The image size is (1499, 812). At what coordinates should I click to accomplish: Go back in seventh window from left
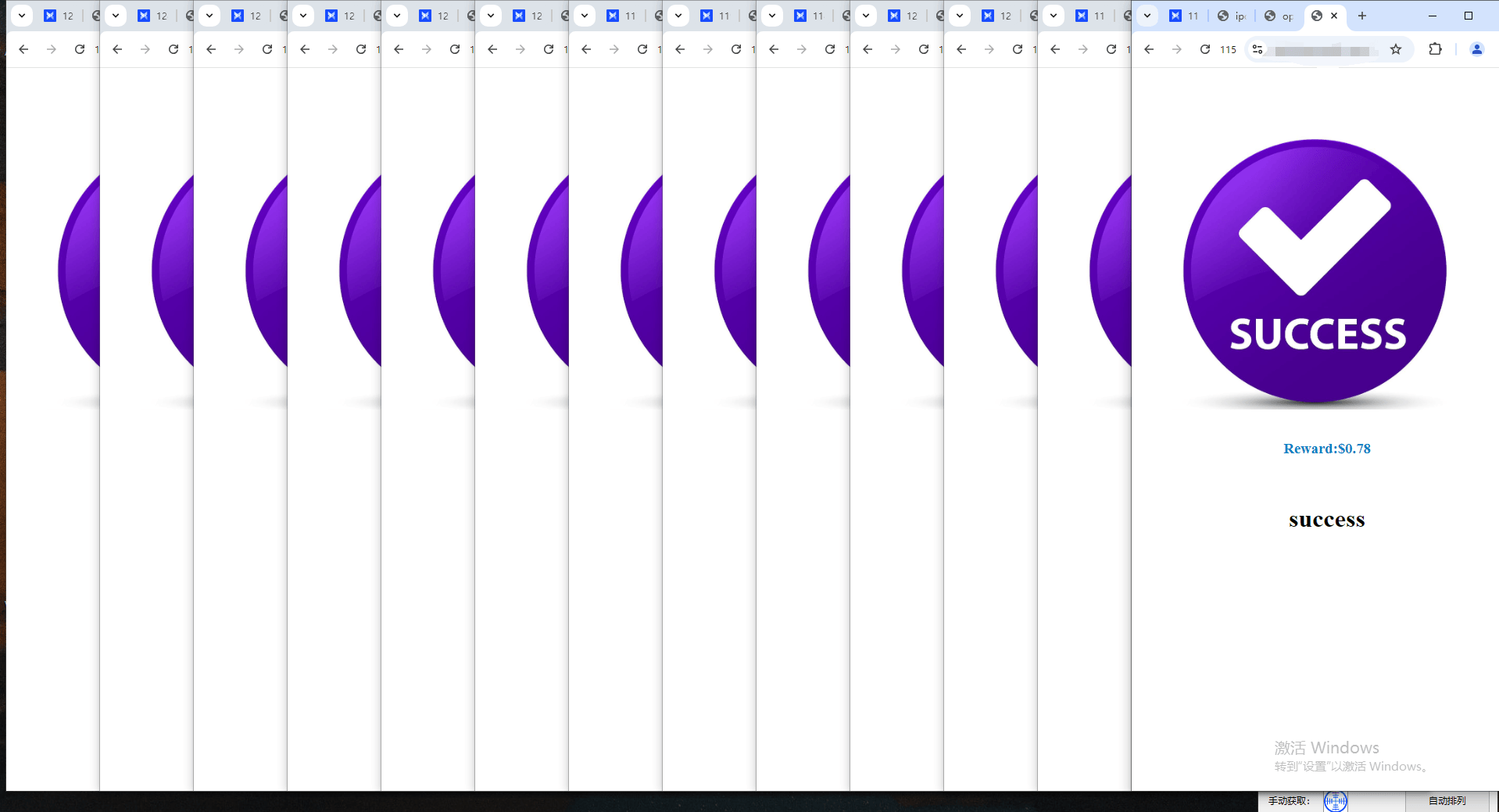tap(586, 49)
